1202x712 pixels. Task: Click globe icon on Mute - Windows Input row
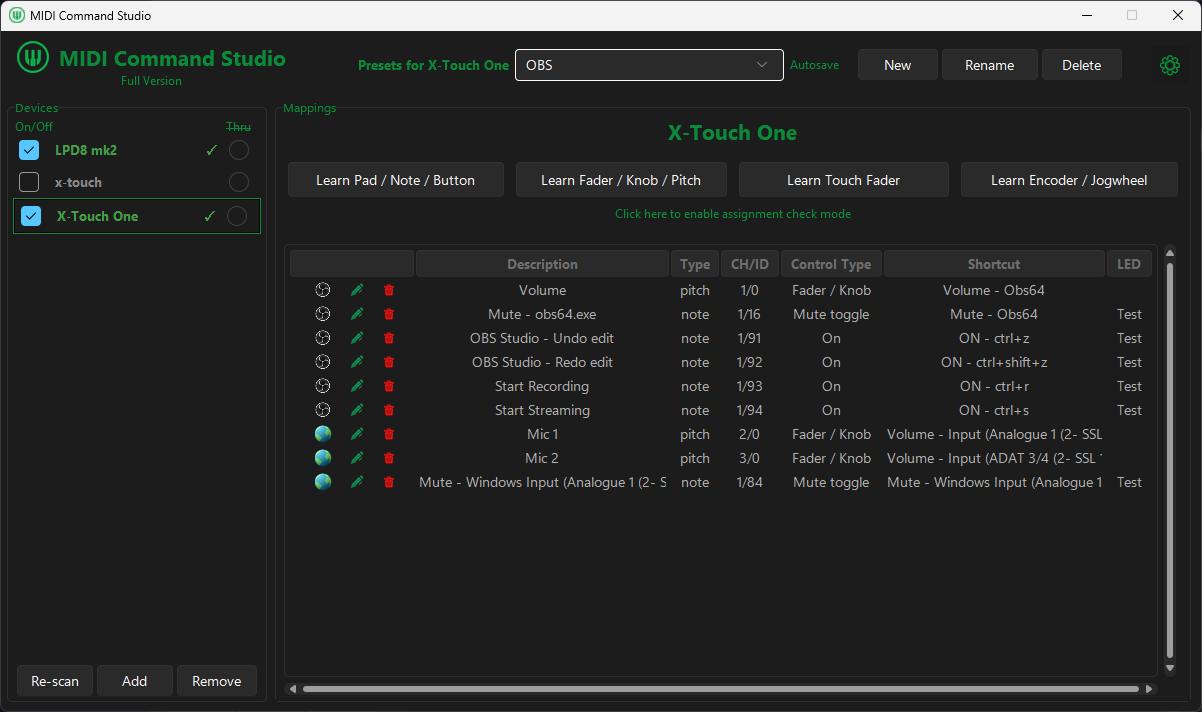(x=322, y=482)
